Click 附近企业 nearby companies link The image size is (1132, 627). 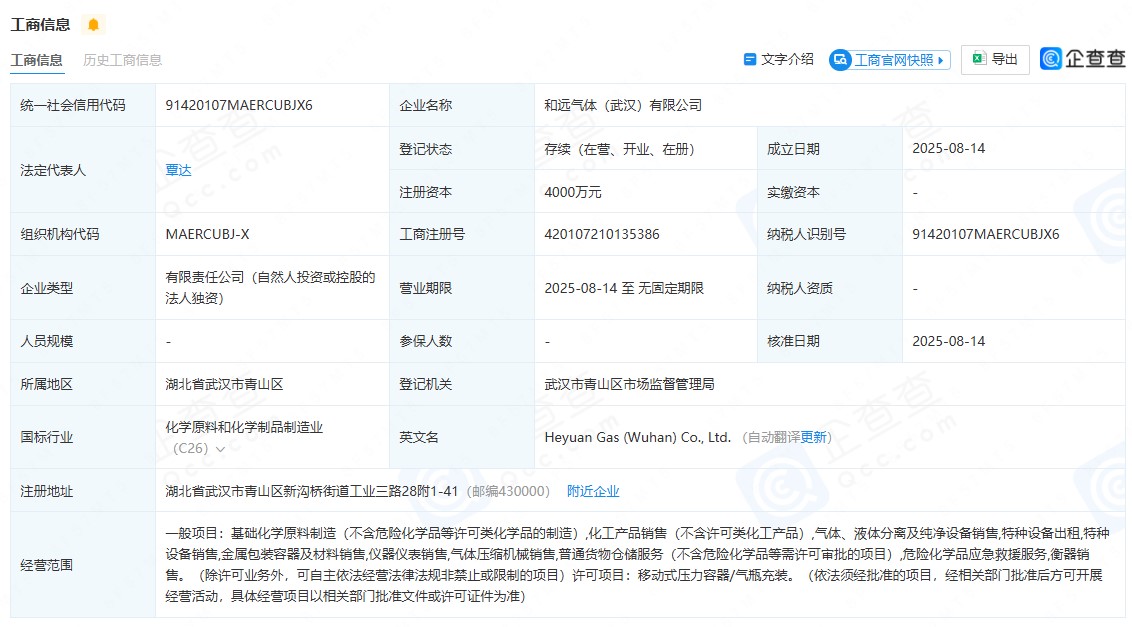(593, 491)
